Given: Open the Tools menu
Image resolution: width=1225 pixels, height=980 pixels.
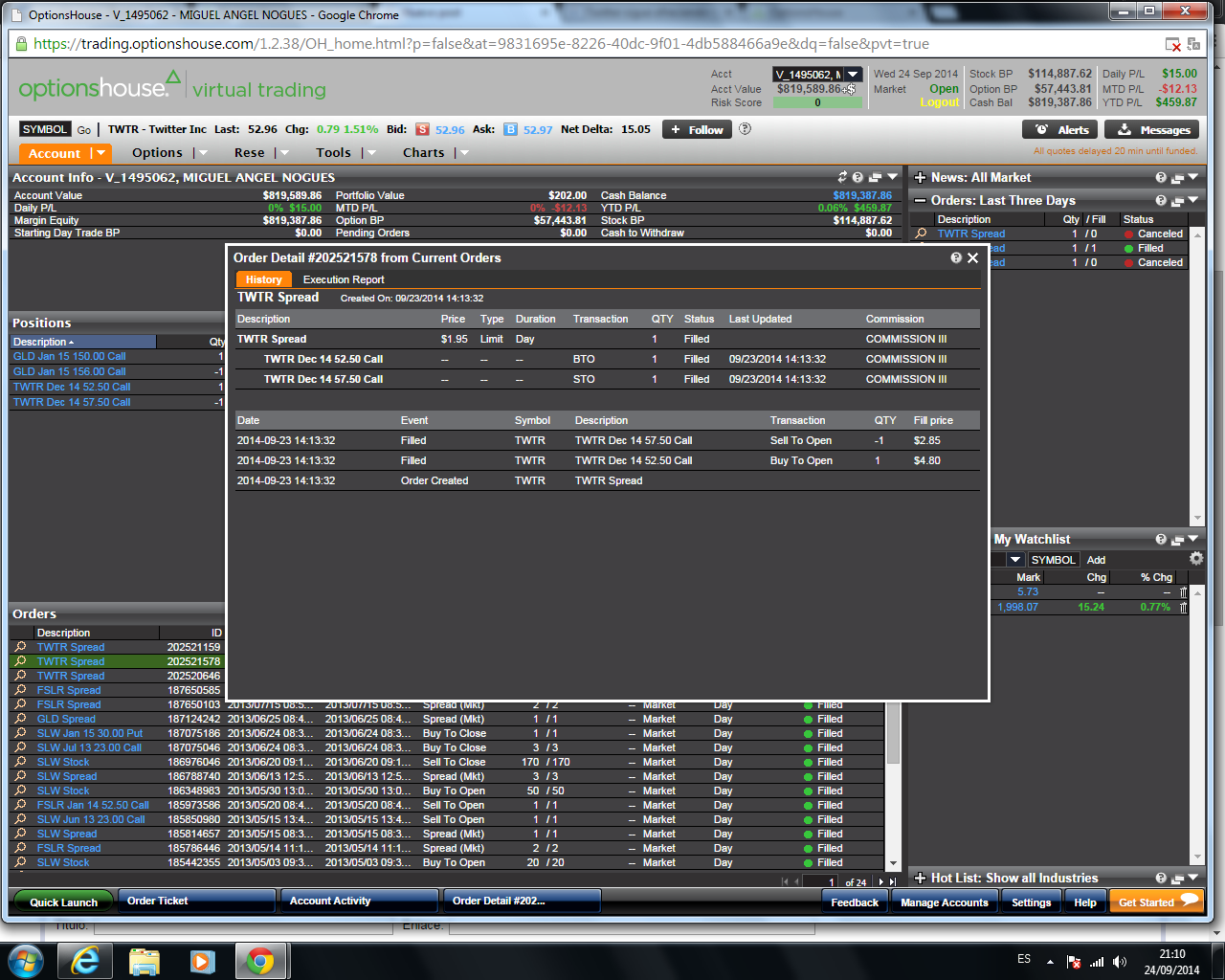Looking at the screenshot, I should tap(334, 153).
